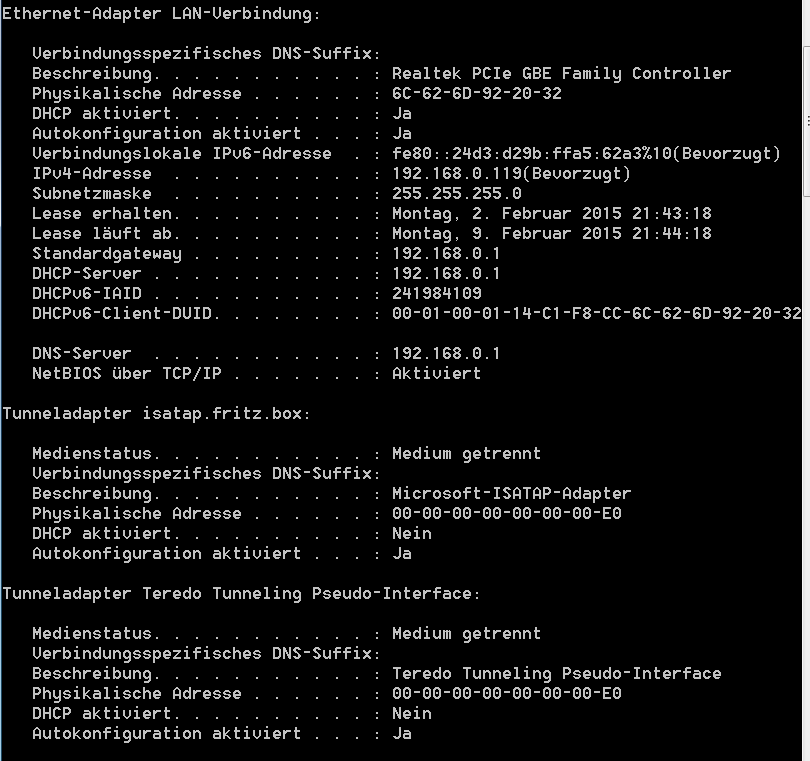Click the DHCPv6-IAID number 241984109

click(437, 293)
